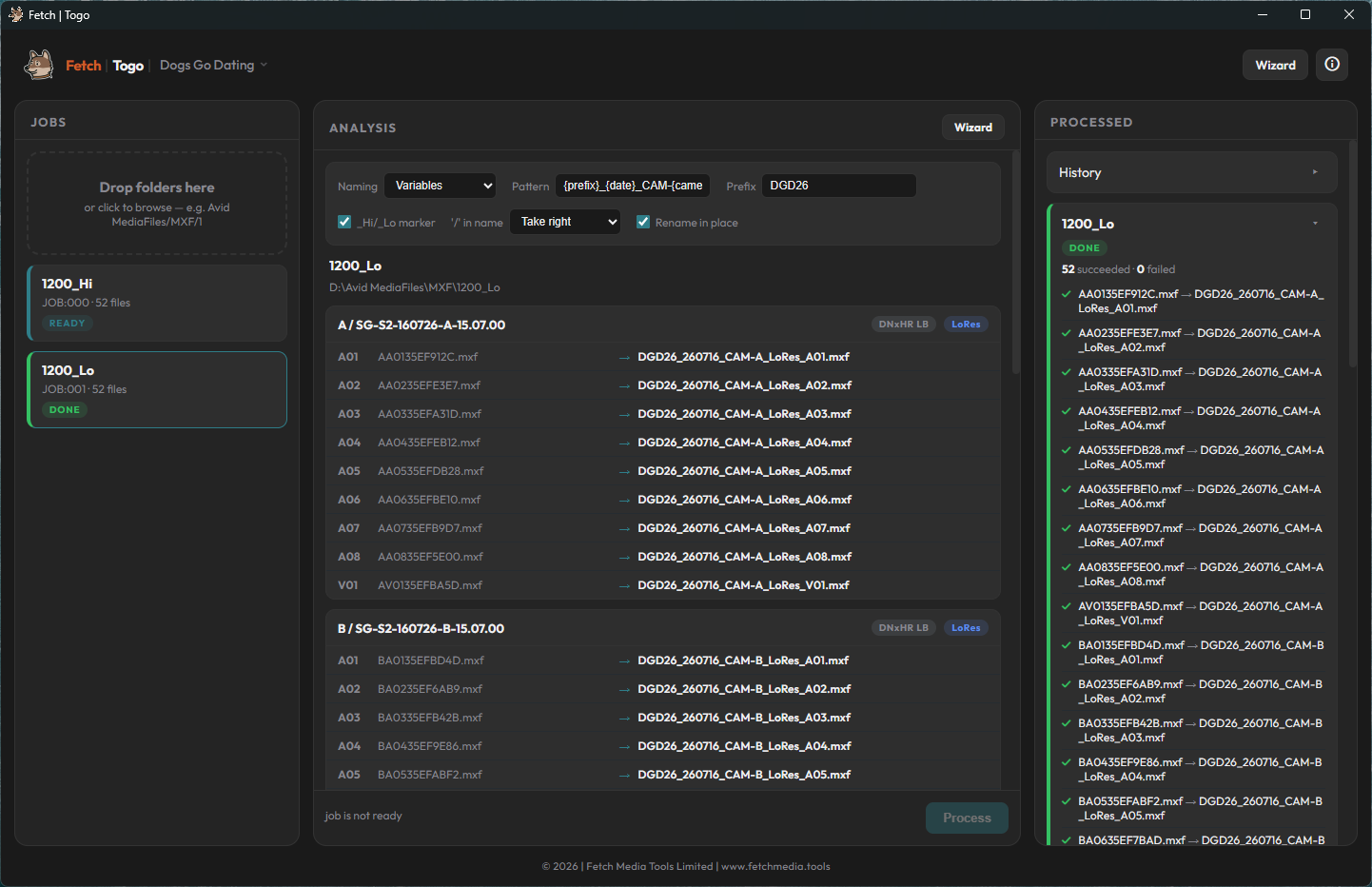This screenshot has width=1372, height=887.
Task: Click source file BA0435EF9E86.mxf in Analysis
Action: point(429,746)
